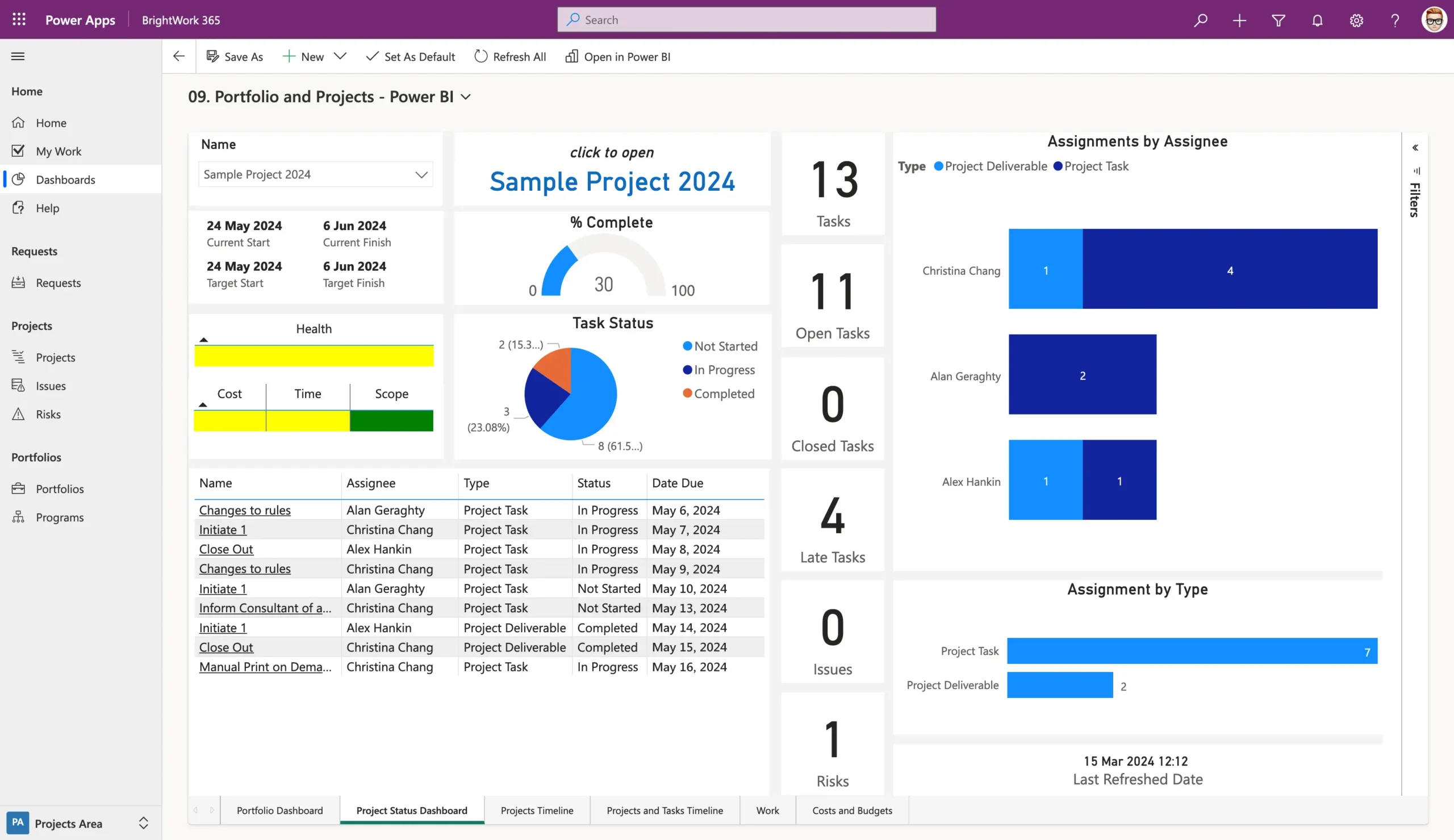Open the Risks view in the sidebar
The height and width of the screenshot is (840, 1454).
[x=48, y=414]
